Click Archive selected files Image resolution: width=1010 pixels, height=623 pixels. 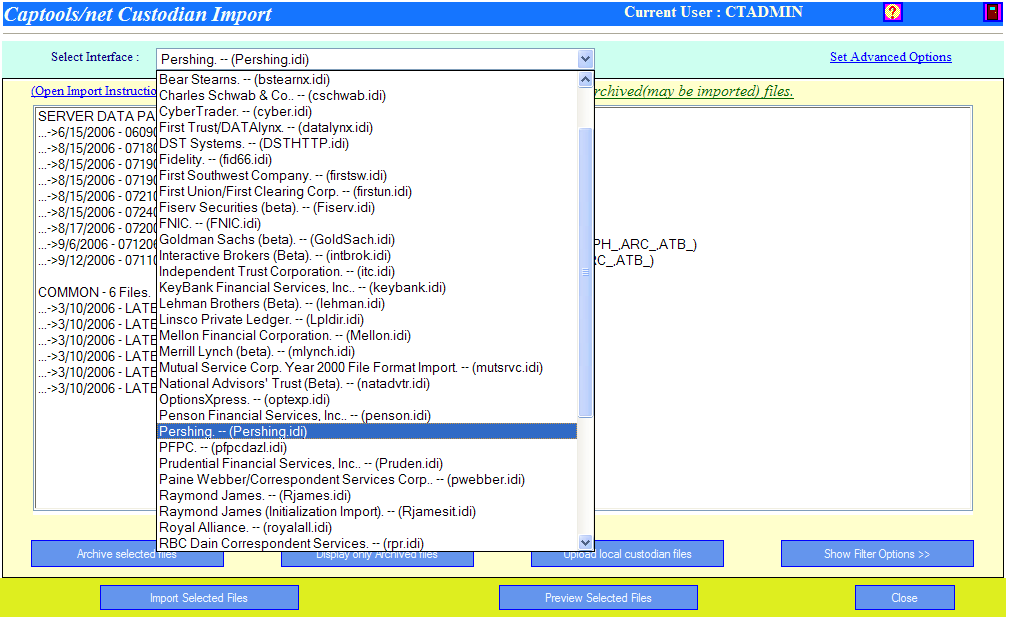126,553
